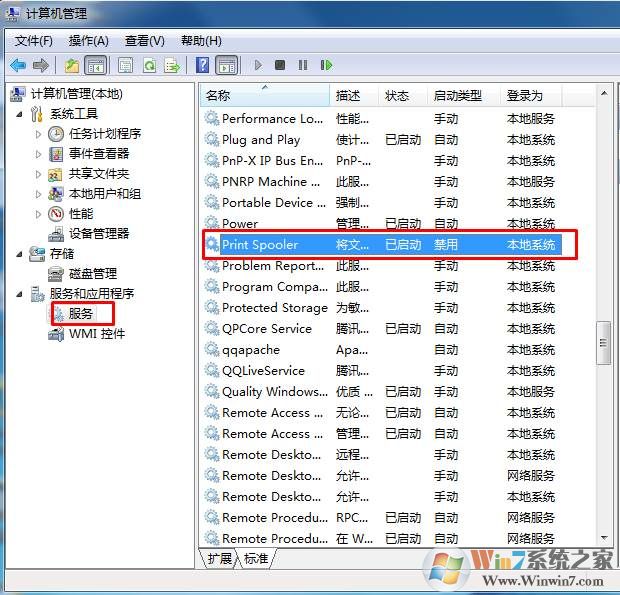This screenshot has height=595, width=620.
Task: Click the Properties toolbar icon
Action: pos(126,65)
